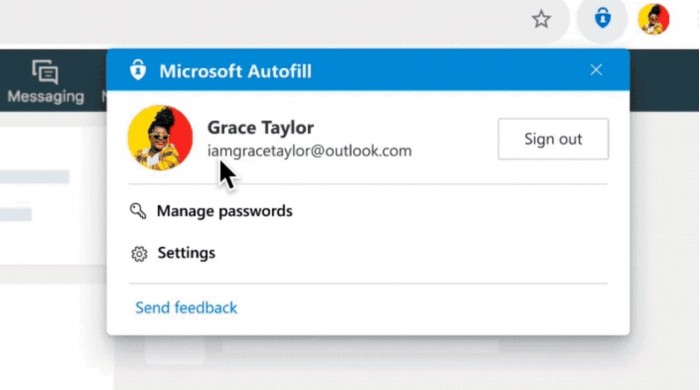Click the lock logo in Autofill header
The height and width of the screenshot is (390, 700).
(x=138, y=70)
